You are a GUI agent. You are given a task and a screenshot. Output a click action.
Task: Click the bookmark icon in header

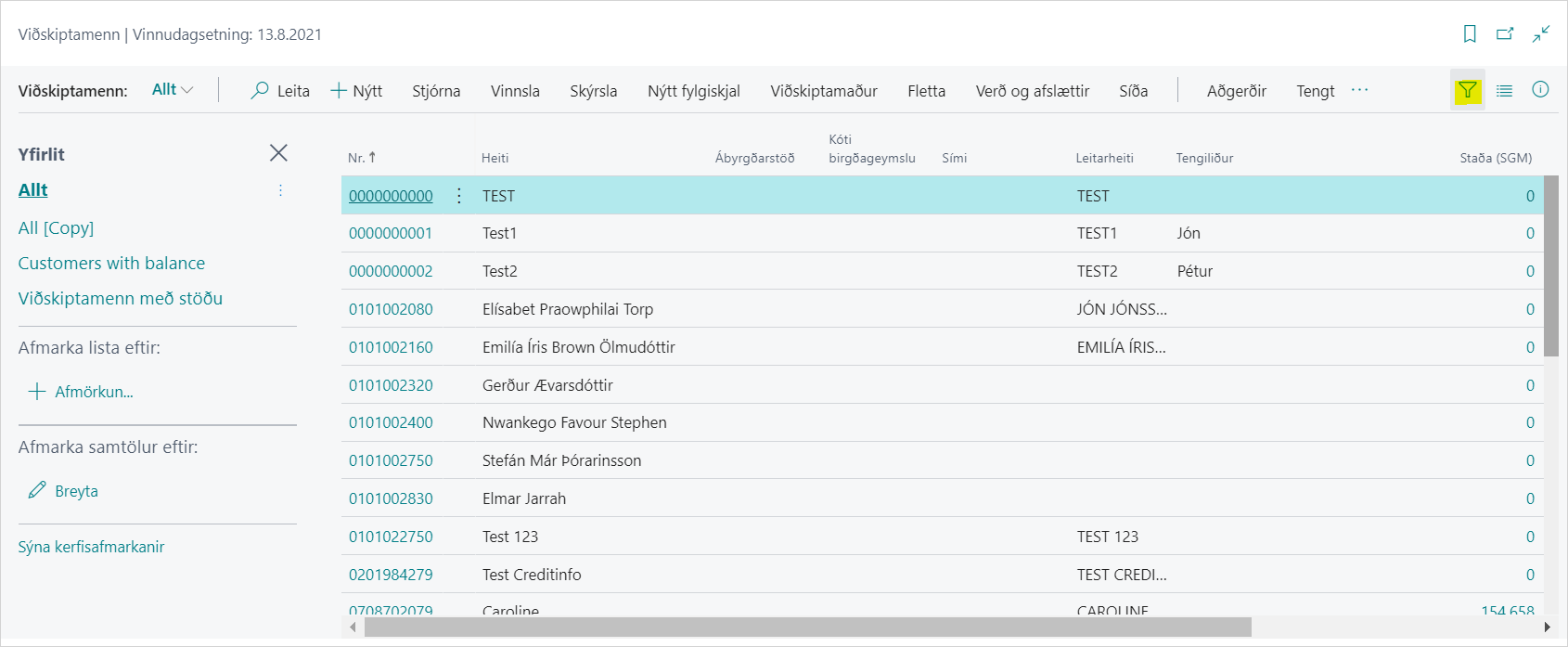[1470, 34]
